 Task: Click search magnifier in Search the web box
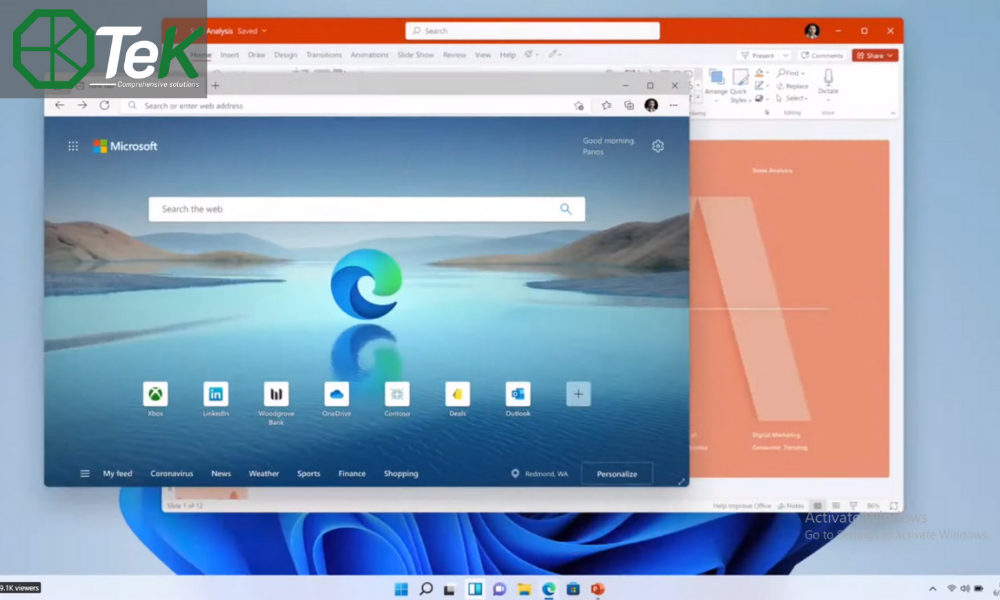coord(566,209)
